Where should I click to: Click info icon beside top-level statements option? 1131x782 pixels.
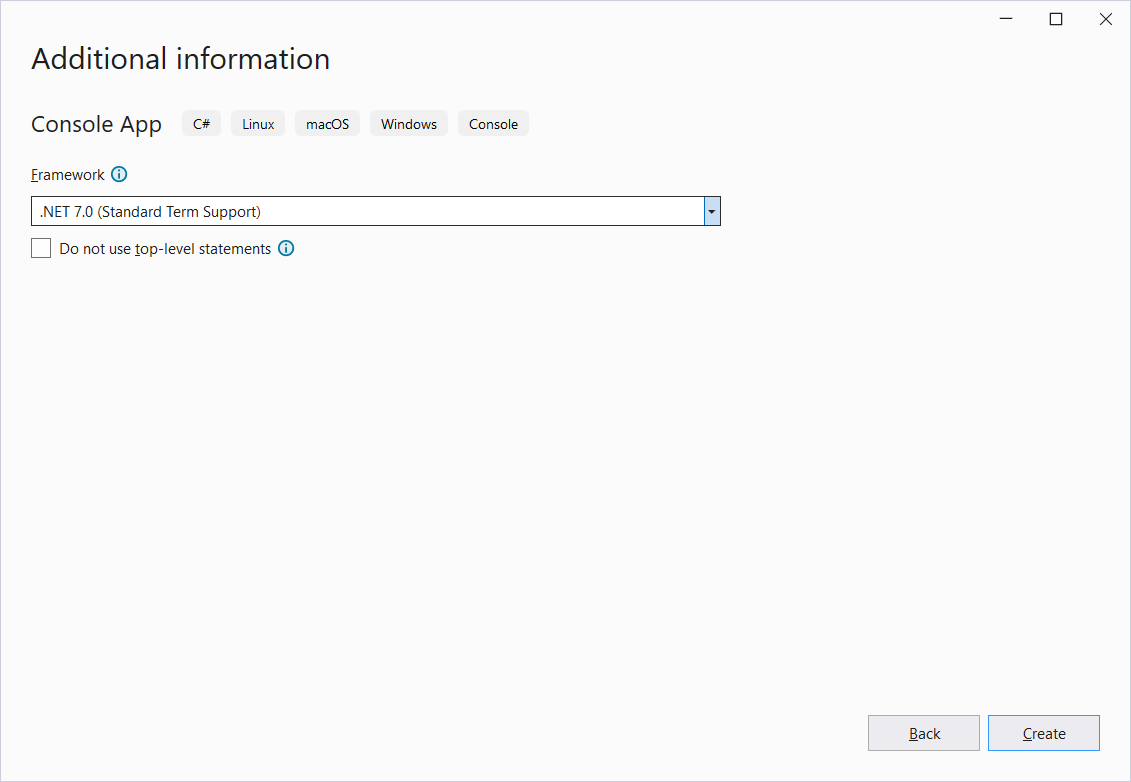pos(286,249)
